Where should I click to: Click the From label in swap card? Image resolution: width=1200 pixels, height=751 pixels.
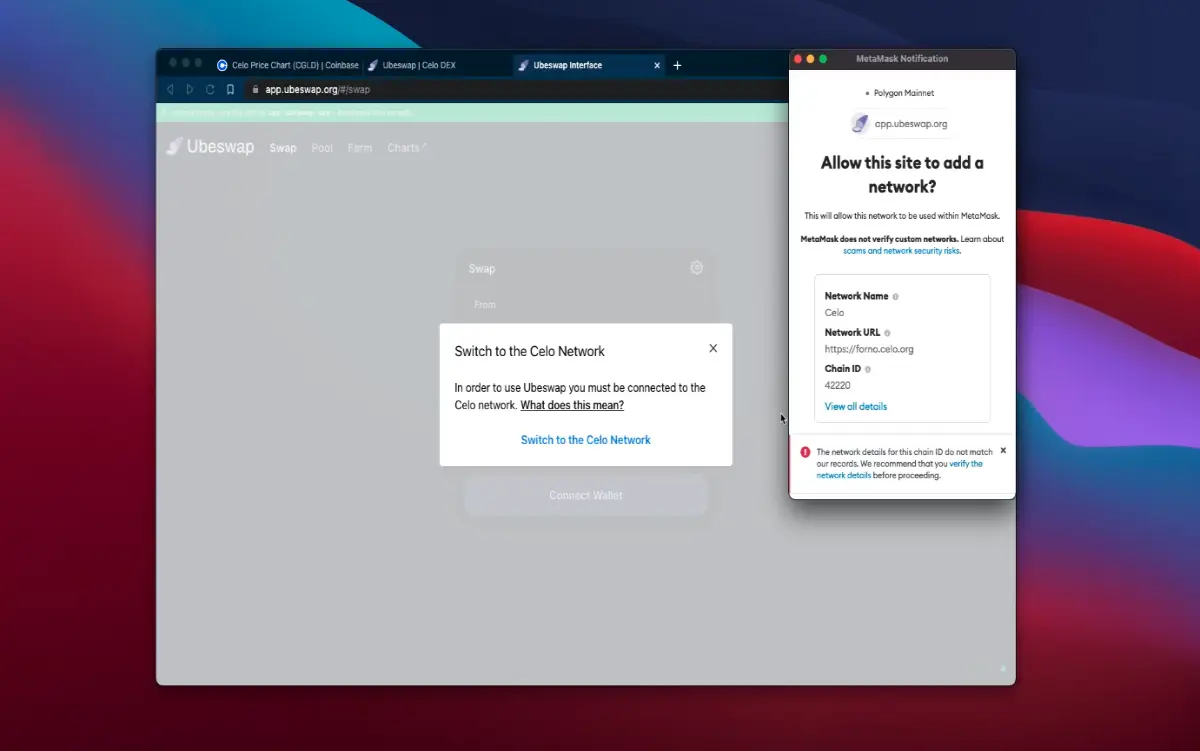click(x=485, y=304)
